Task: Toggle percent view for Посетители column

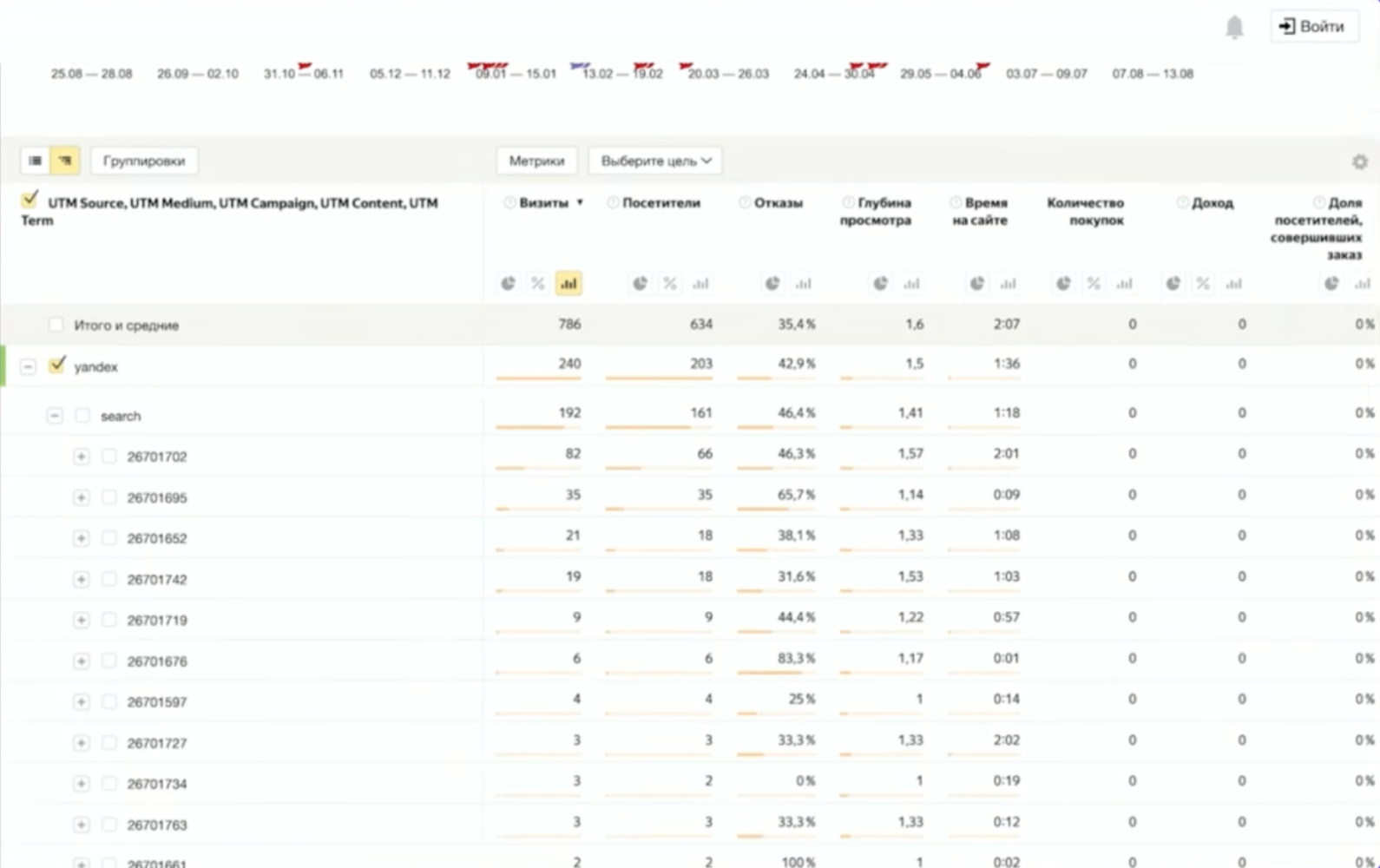Action: pos(669,284)
